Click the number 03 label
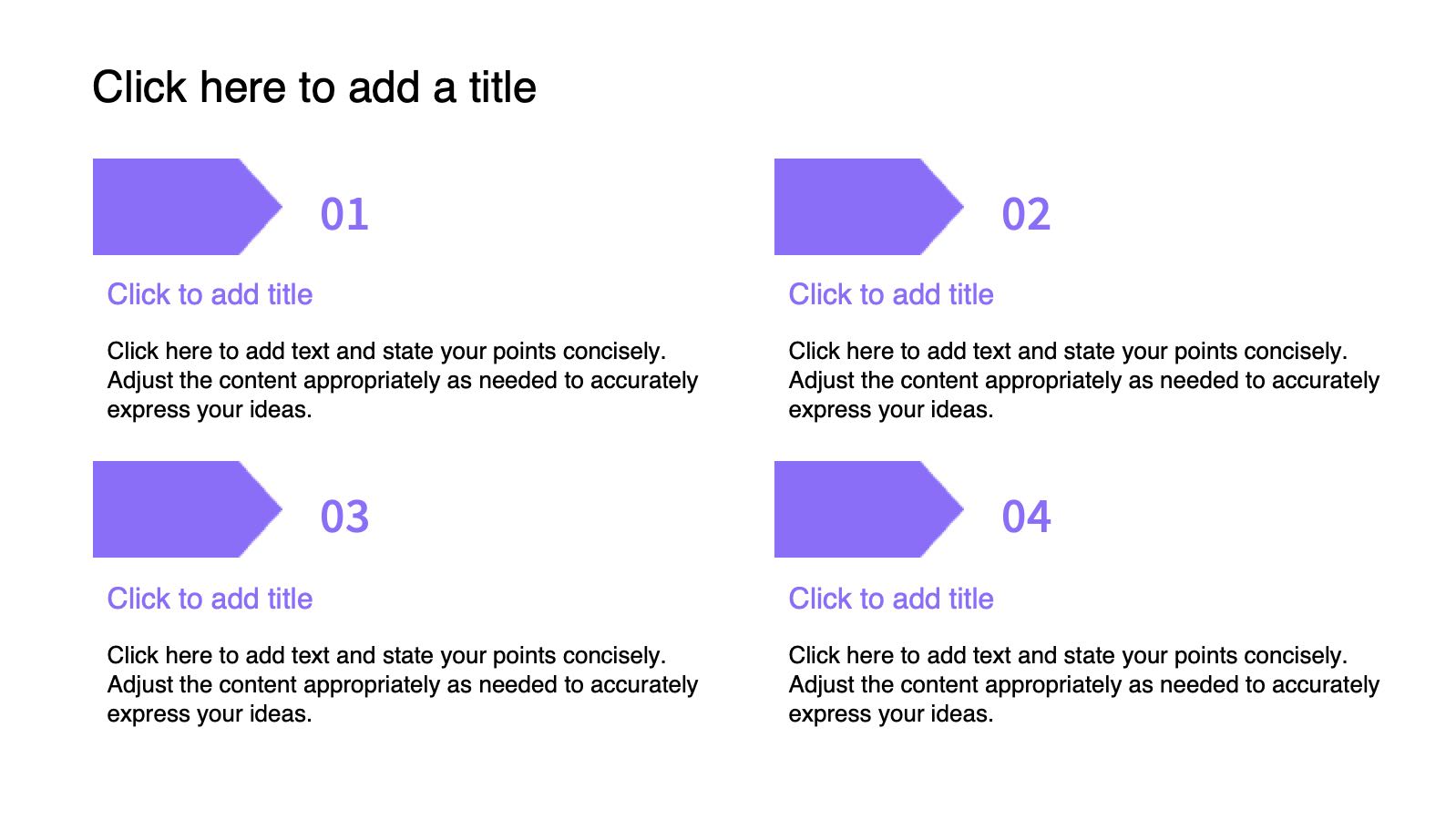1456x820 pixels. 344,518
